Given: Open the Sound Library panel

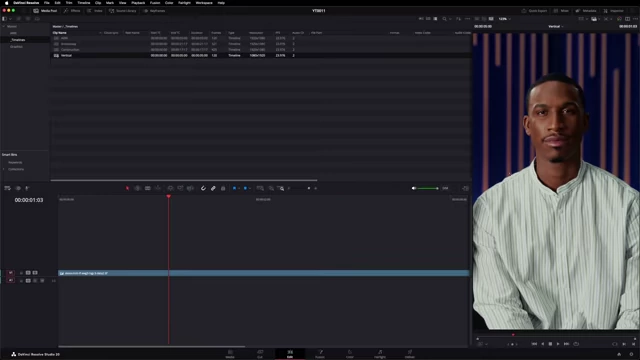Looking at the screenshot, I should coord(123,11).
